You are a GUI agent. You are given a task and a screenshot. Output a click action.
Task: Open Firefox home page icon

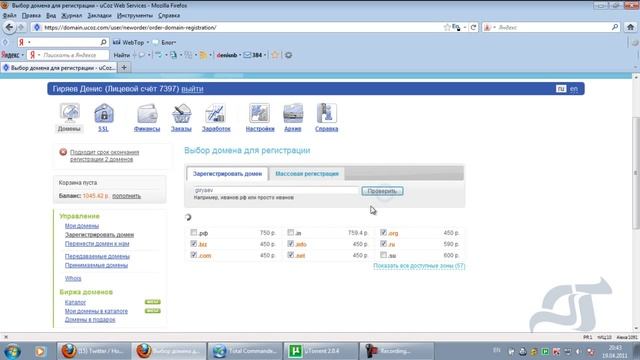point(631,27)
